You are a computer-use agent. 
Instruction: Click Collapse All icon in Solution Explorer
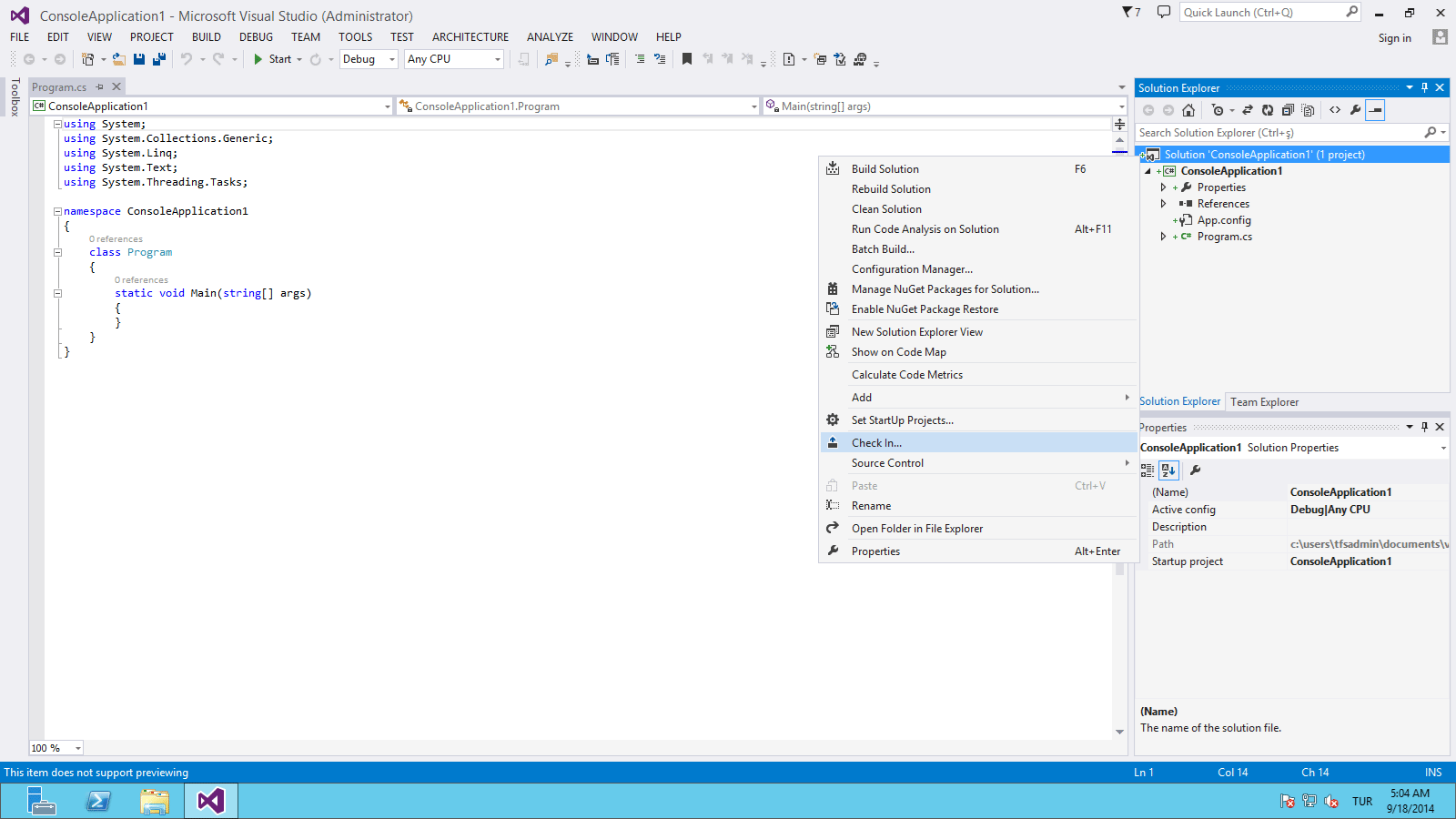(x=1288, y=110)
